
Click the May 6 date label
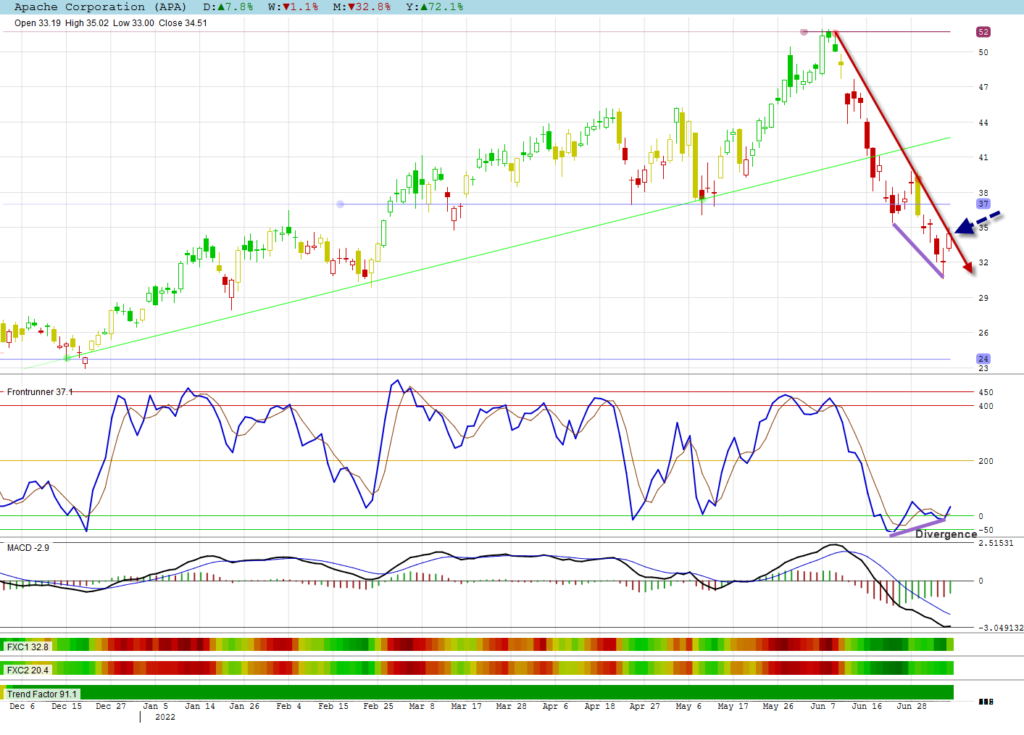pyautogui.click(x=688, y=706)
